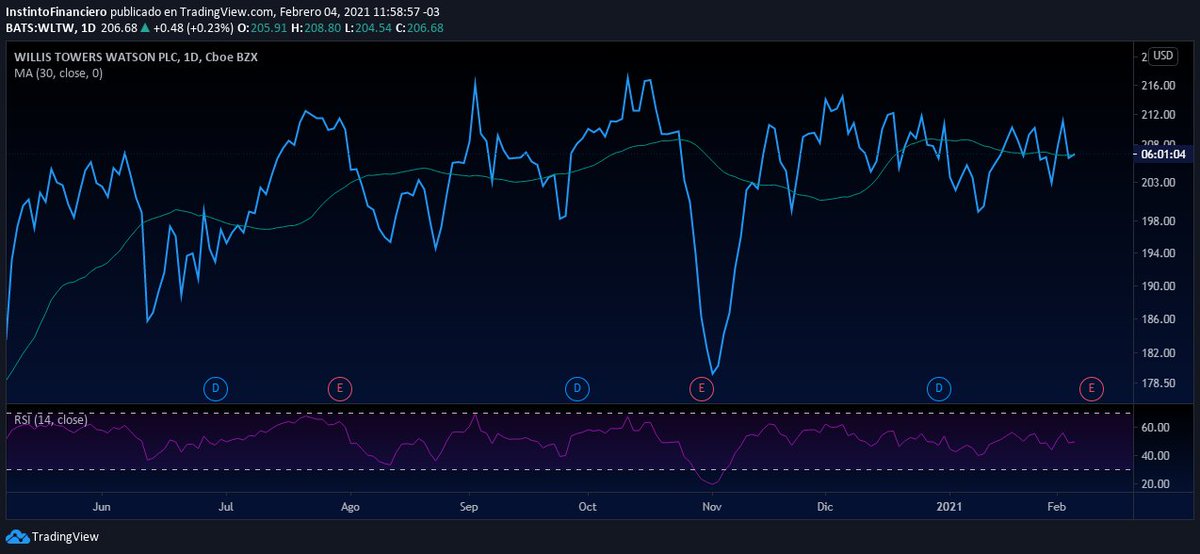
Task: Click the RSI (14, close) indicator label
Action: (50, 420)
